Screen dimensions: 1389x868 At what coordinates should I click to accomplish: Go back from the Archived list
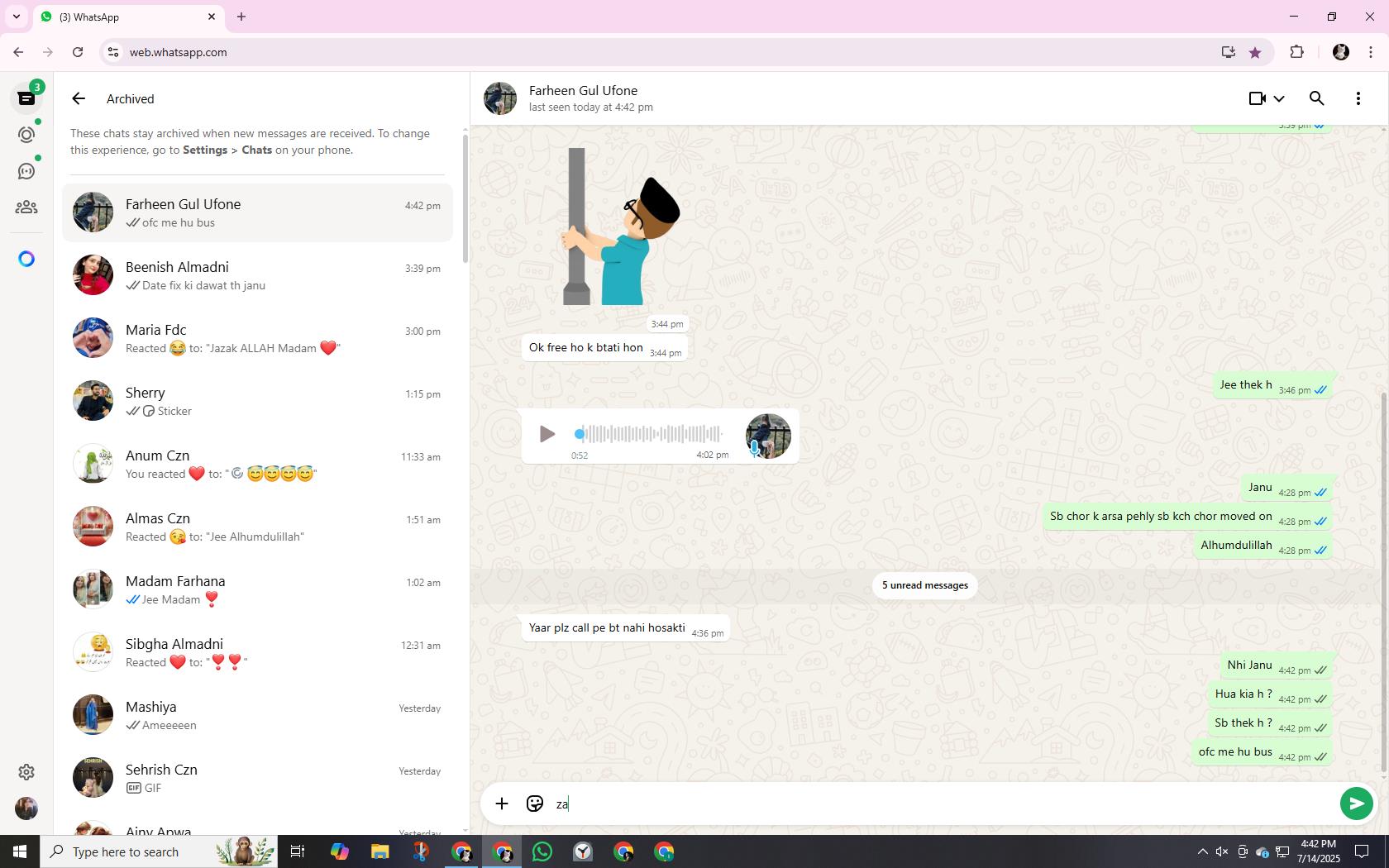79,98
